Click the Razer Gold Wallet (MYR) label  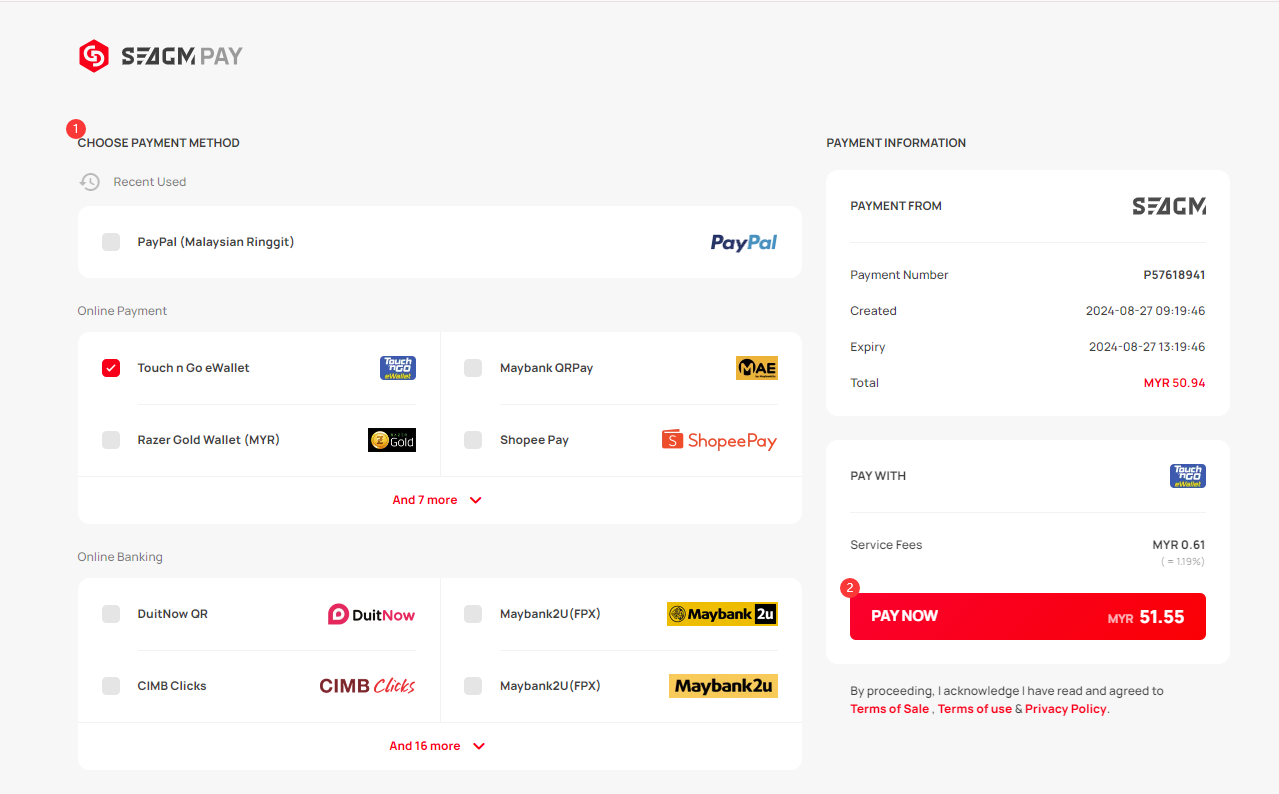209,440
